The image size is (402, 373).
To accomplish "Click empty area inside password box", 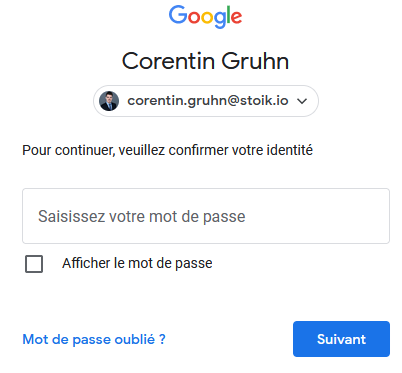I will pyautogui.click(x=317, y=216).
